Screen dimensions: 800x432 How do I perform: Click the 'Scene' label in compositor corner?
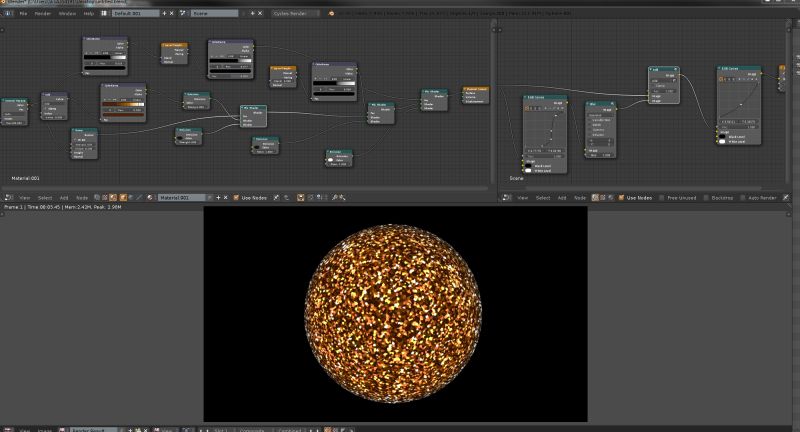(516, 179)
